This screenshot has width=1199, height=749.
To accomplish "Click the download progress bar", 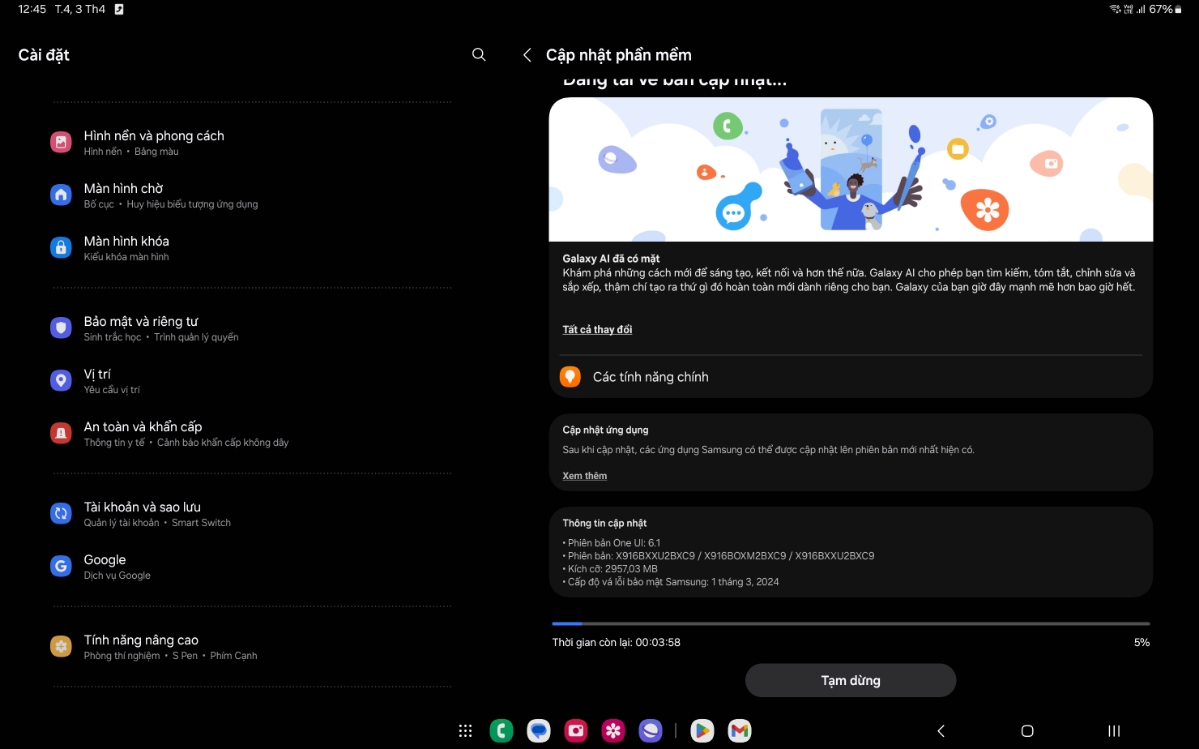I will click(850, 624).
